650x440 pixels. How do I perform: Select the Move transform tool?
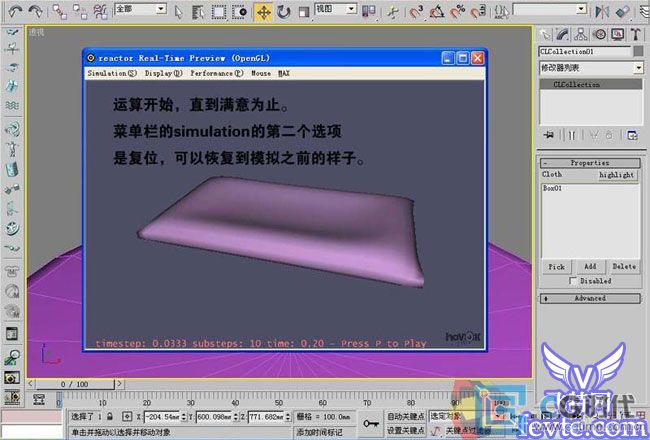(x=264, y=12)
